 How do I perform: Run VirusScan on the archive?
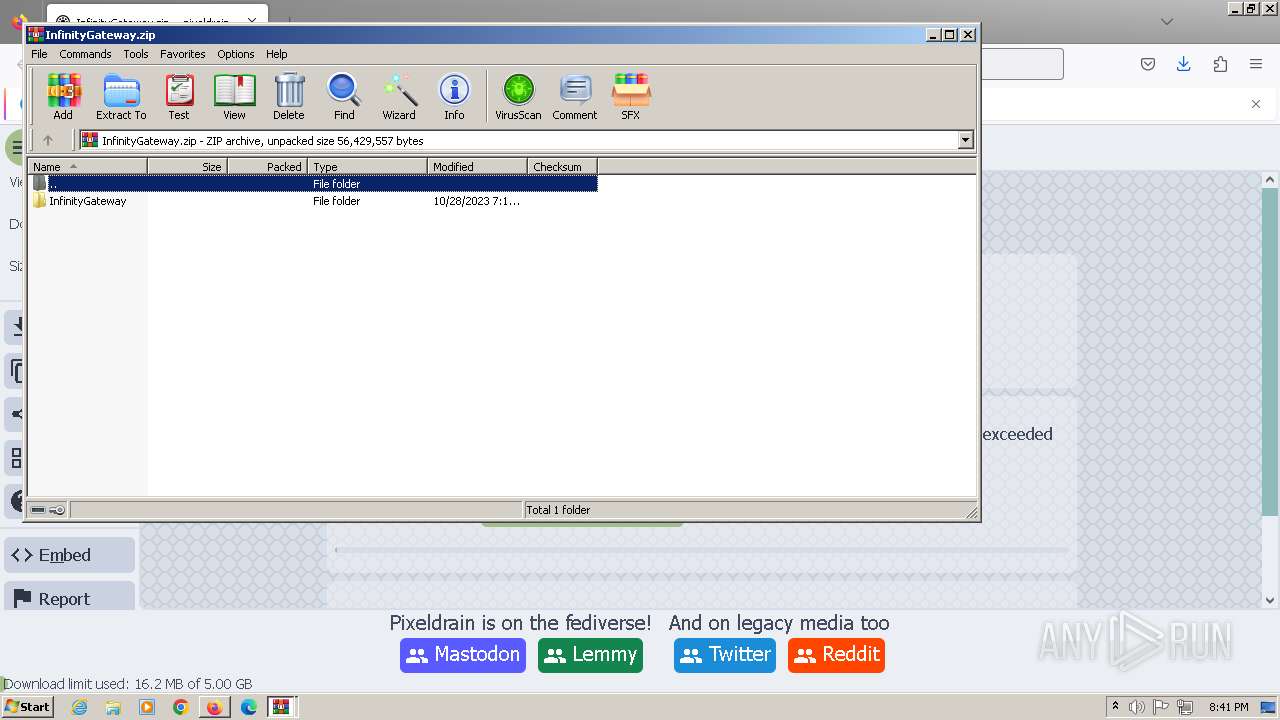pos(518,97)
